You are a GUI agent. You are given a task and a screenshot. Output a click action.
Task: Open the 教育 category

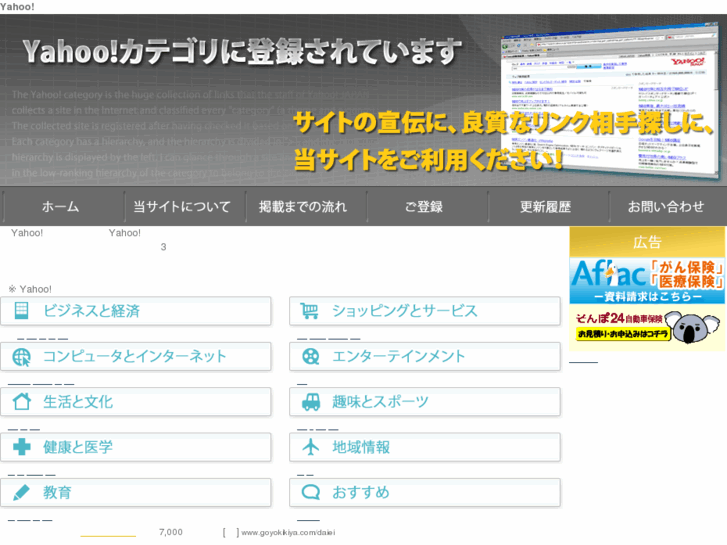(136, 493)
